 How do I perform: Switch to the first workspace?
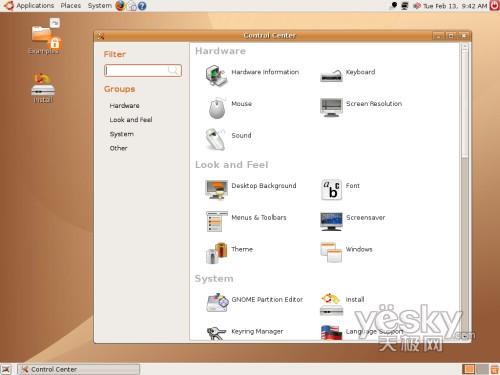click(x=469, y=369)
